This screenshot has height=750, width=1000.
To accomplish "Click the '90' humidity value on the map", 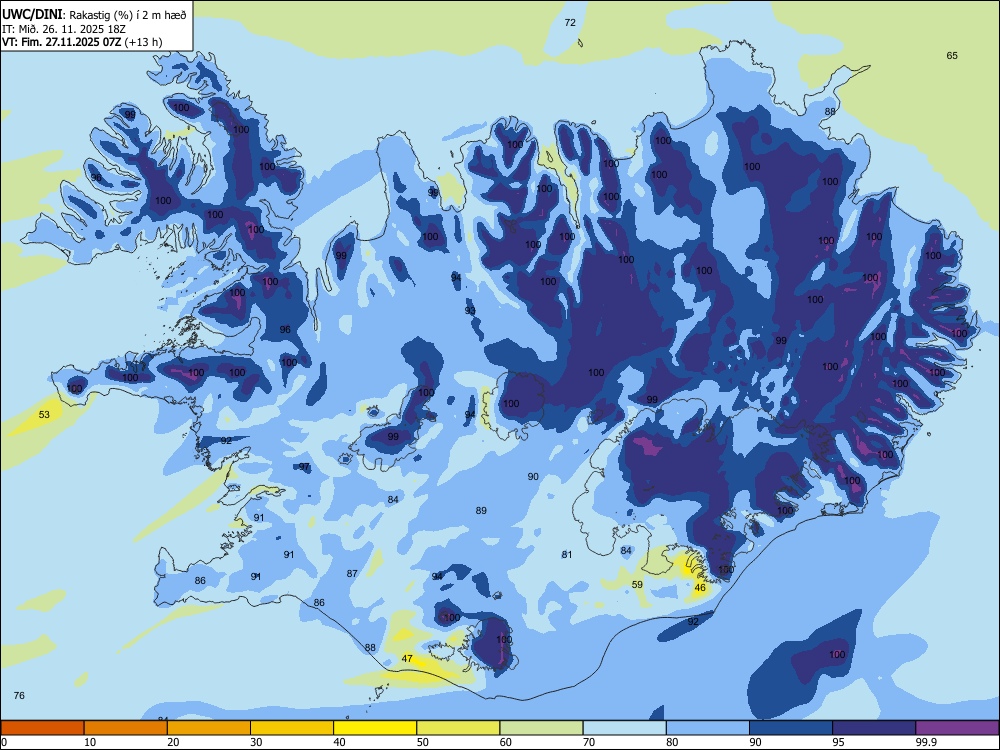I will 533,476.
